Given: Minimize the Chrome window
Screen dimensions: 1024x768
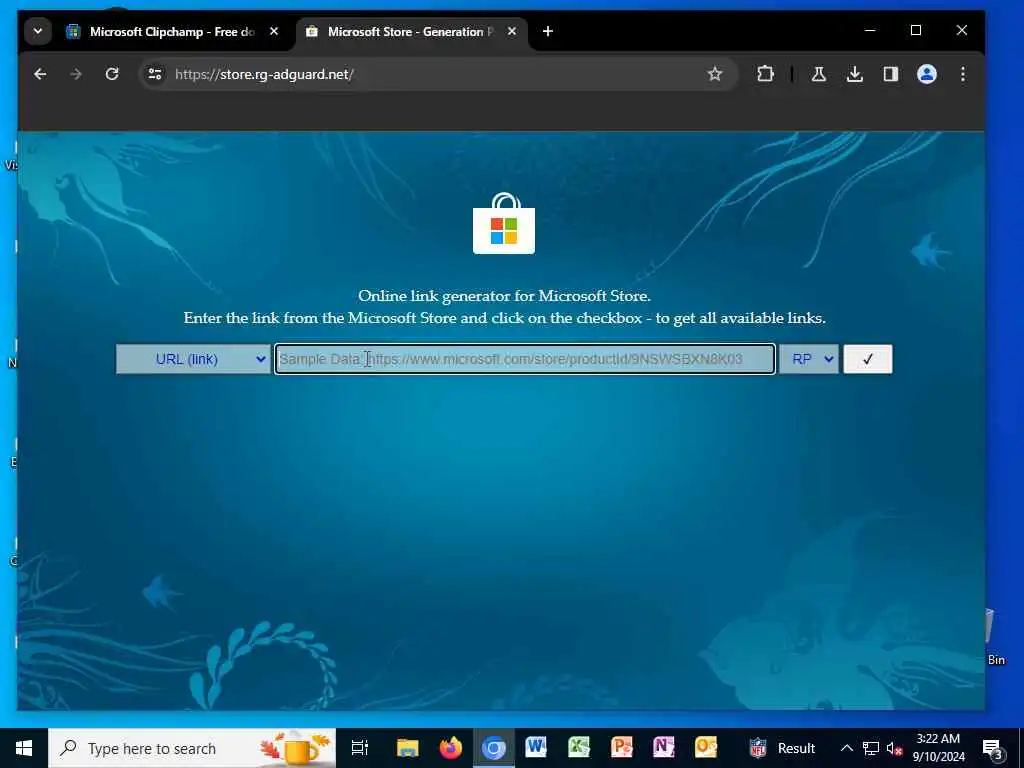Looking at the screenshot, I should coord(870,31).
